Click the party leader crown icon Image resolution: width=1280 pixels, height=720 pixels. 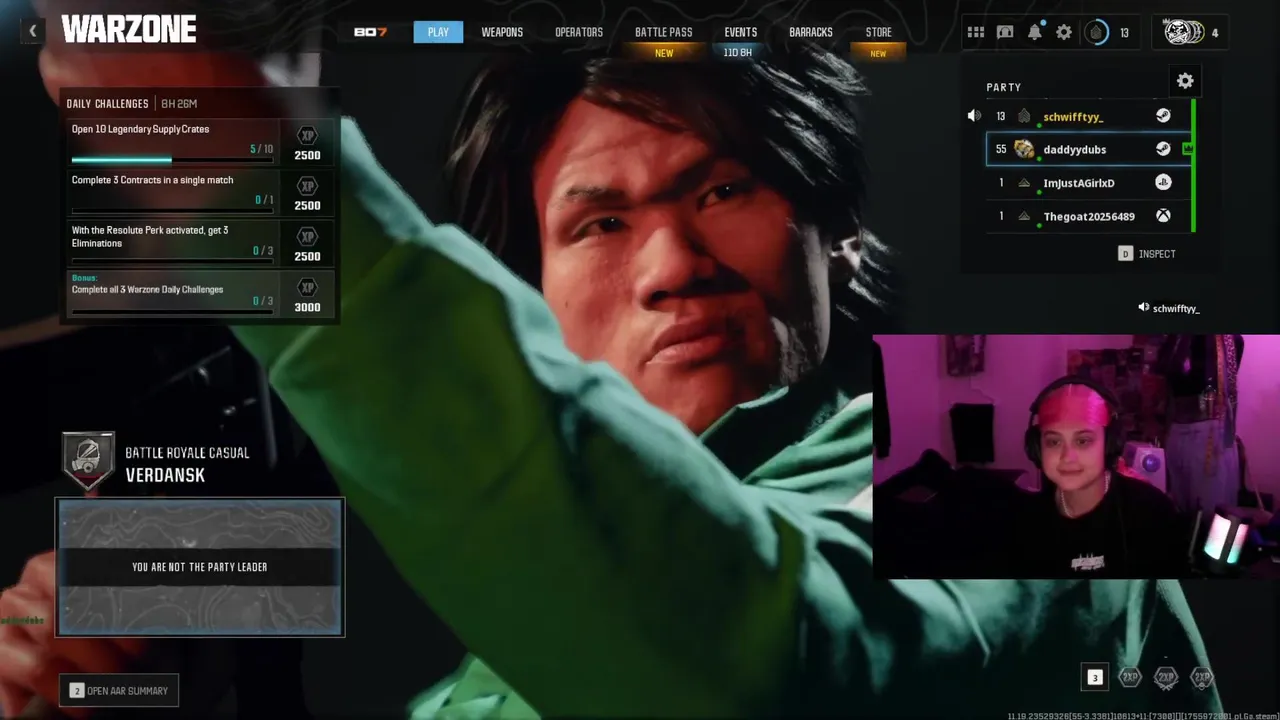pos(1188,149)
